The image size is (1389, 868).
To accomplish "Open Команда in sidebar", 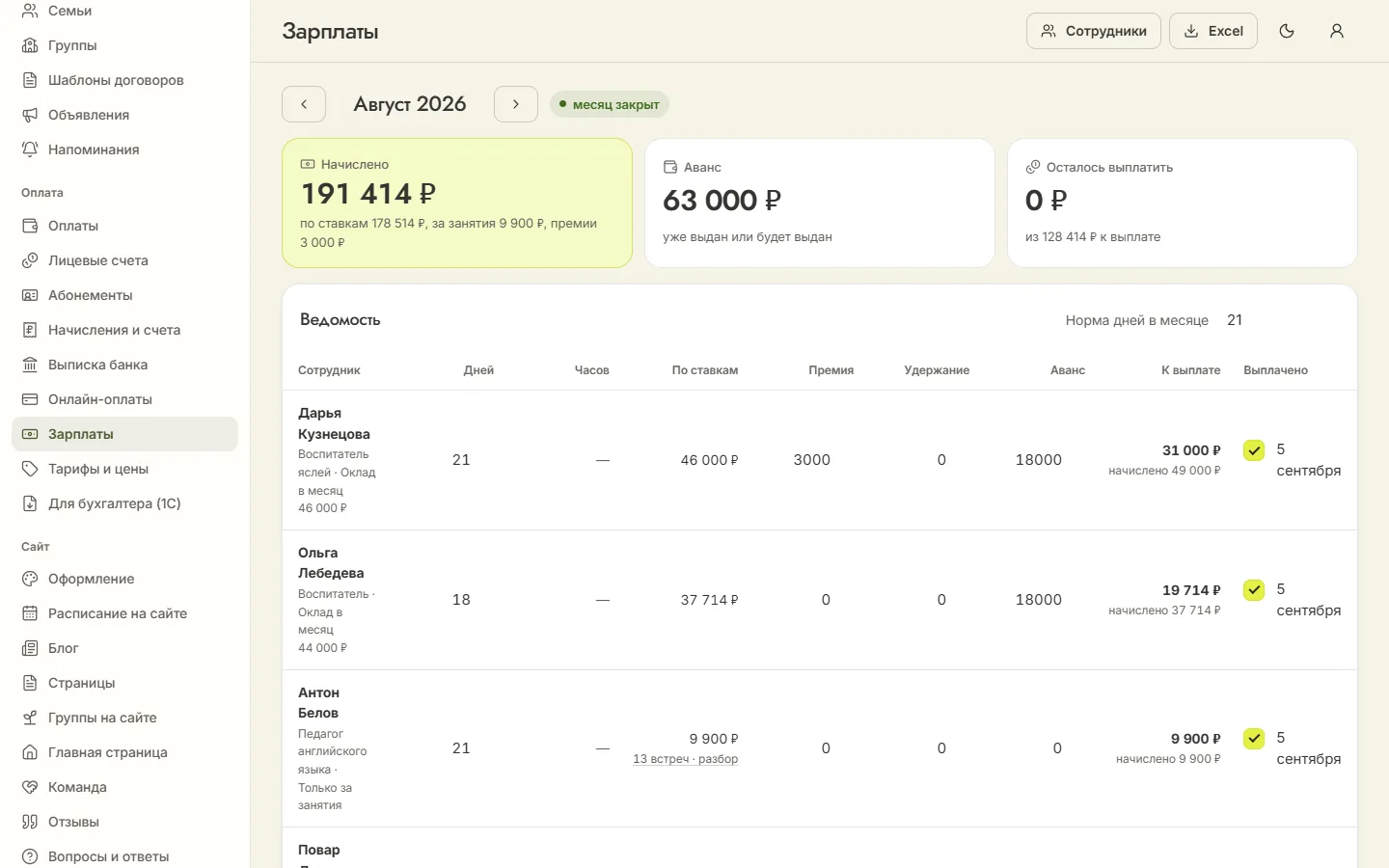I will (124, 787).
